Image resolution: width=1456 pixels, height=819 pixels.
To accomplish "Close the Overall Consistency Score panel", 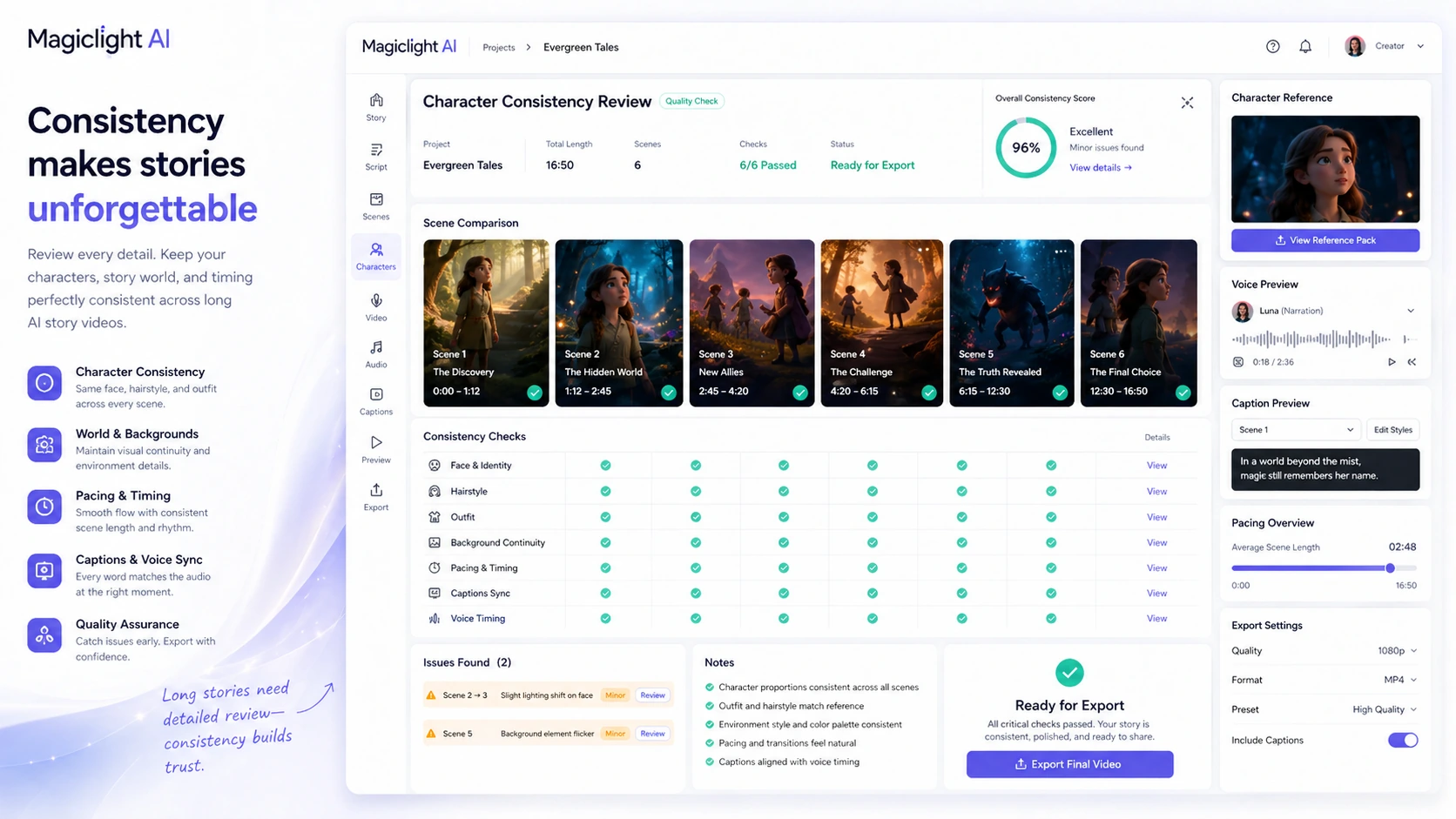I will click(1187, 103).
